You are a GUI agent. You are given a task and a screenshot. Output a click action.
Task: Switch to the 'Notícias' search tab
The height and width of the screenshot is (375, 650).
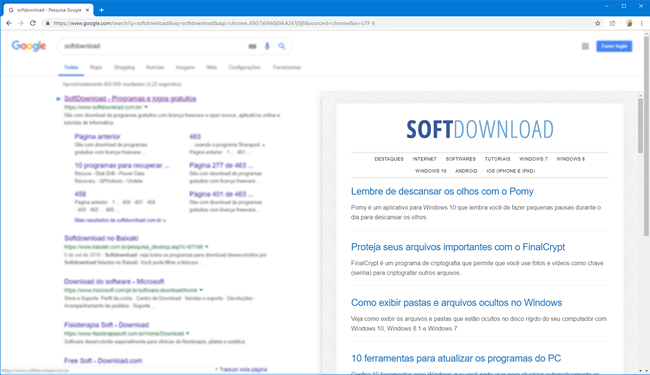155,67
